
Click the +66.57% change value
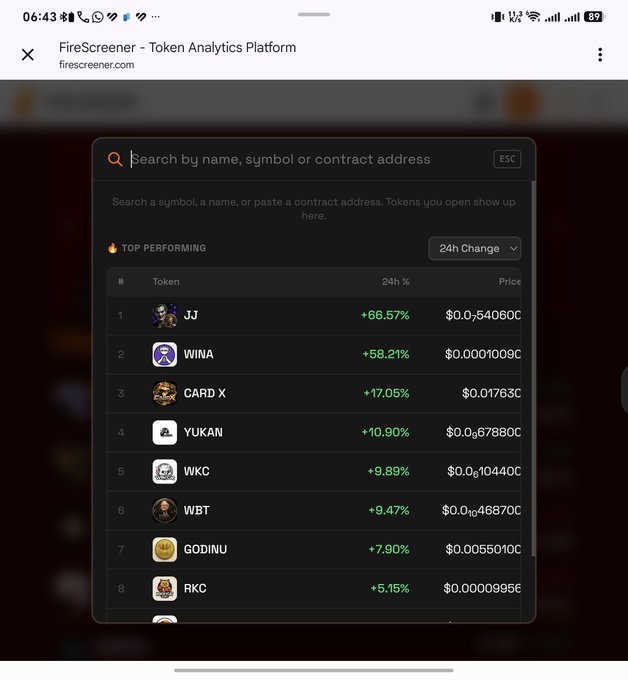click(x=385, y=315)
